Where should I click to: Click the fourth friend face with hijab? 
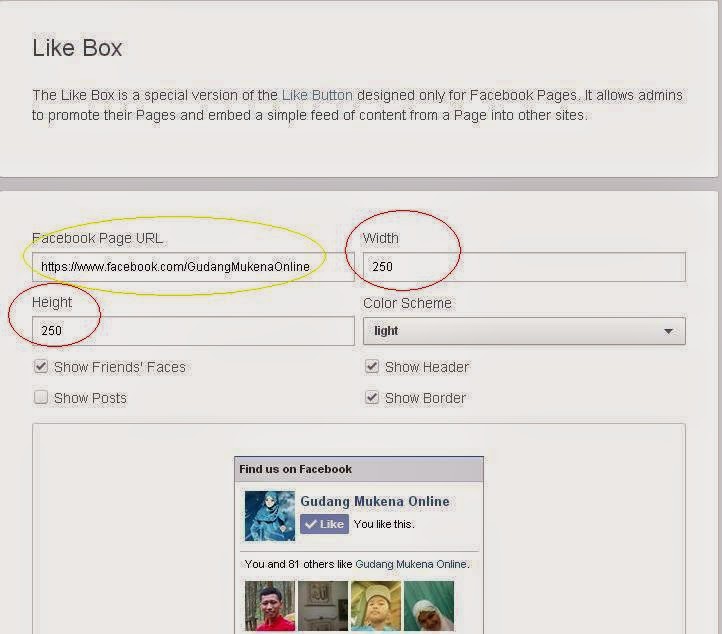pos(429,605)
